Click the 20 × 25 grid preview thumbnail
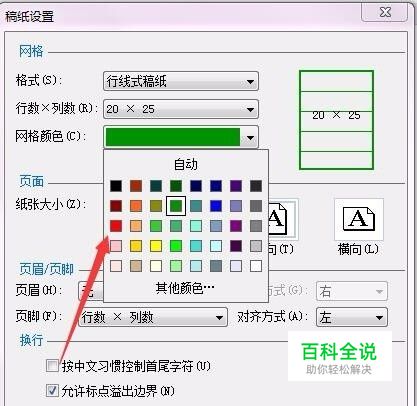The height and width of the screenshot is (406, 417). pyautogui.click(x=336, y=120)
